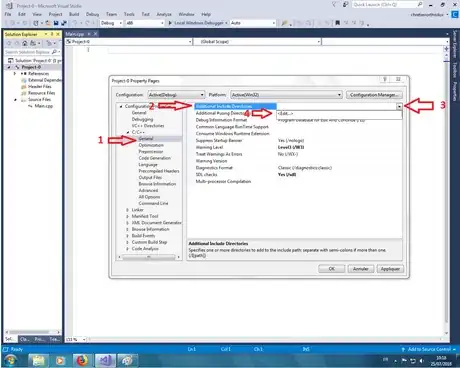Open Firefox from the Windows taskbar

click(x=82, y=361)
